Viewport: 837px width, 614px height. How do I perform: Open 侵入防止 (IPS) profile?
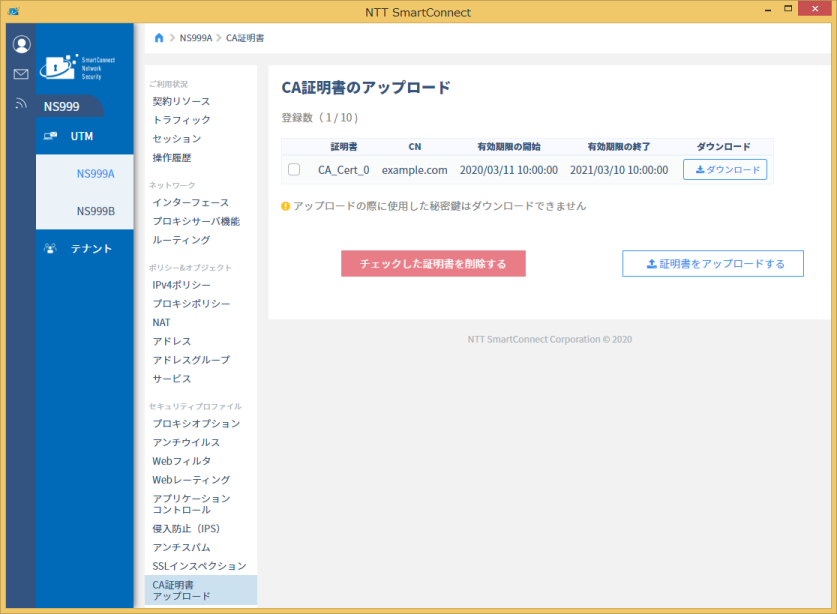pos(186,529)
